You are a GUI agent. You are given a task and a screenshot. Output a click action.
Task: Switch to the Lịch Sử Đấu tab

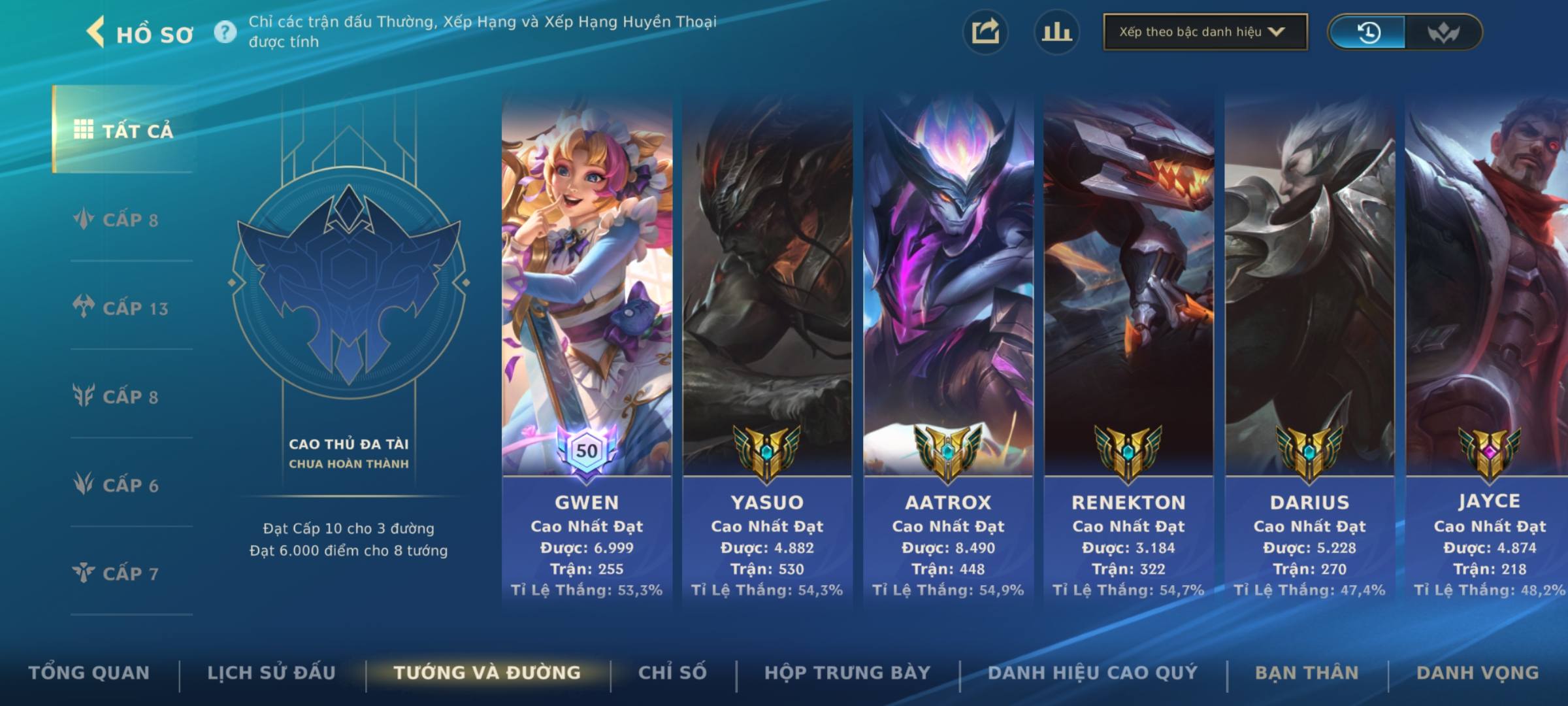[x=271, y=673]
